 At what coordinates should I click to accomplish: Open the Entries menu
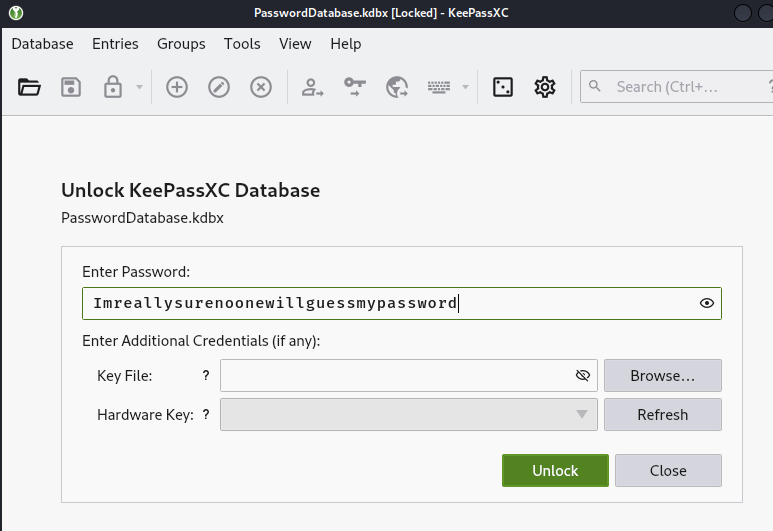click(x=115, y=44)
